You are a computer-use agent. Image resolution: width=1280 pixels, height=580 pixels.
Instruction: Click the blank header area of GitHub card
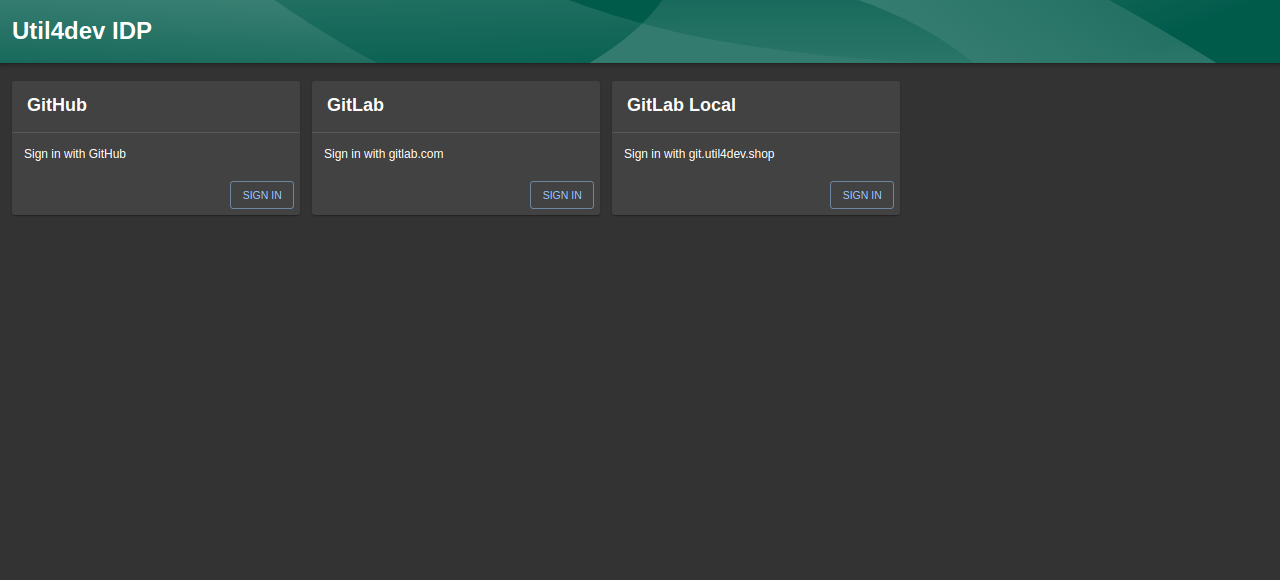point(200,105)
